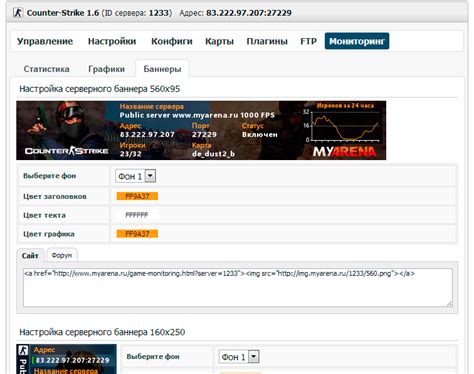Pick the Цвет графика FF9A37 color swatch
The height and width of the screenshot is (374, 474).
point(137,234)
